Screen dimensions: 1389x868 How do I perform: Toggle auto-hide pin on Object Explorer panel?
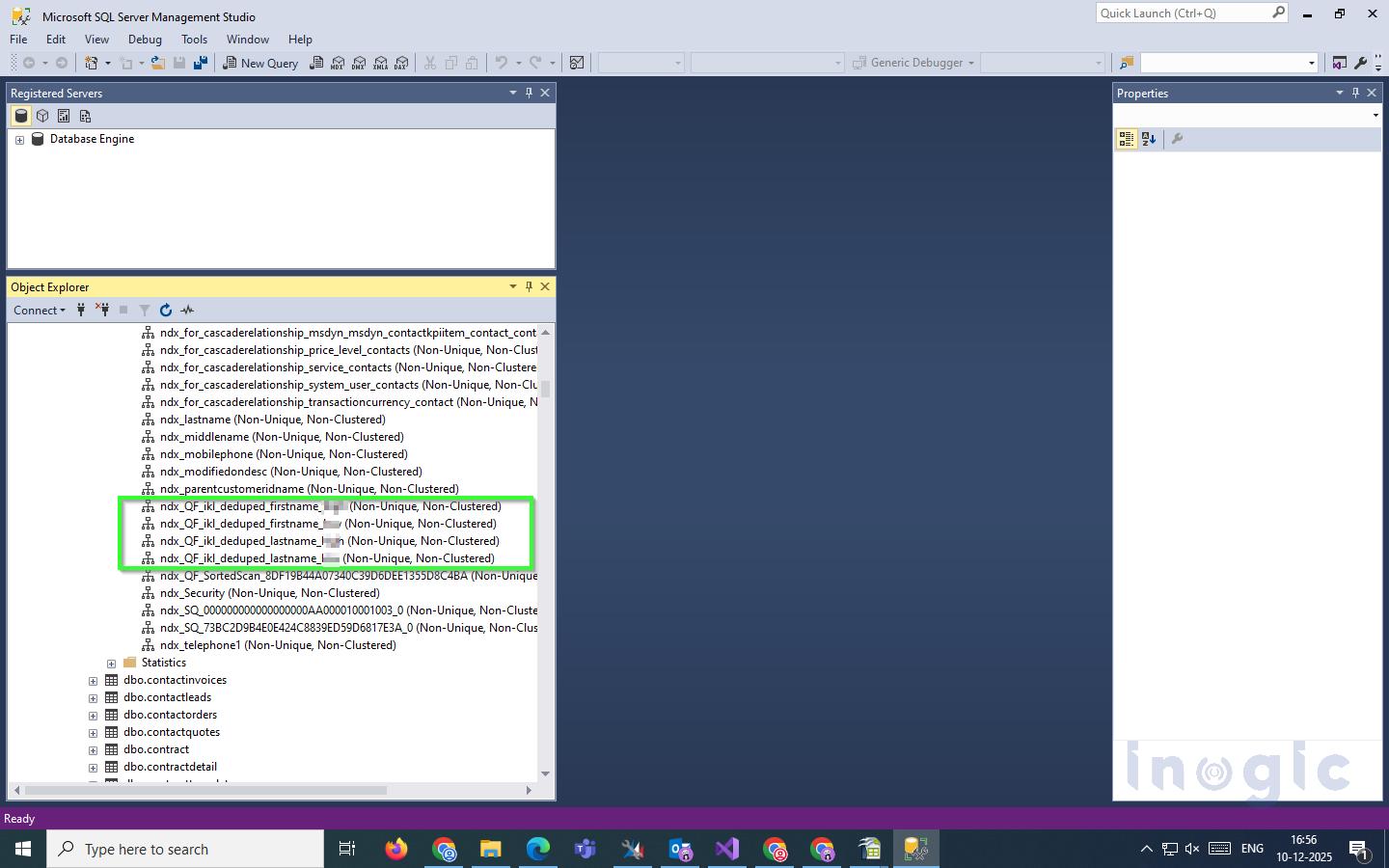coord(529,286)
